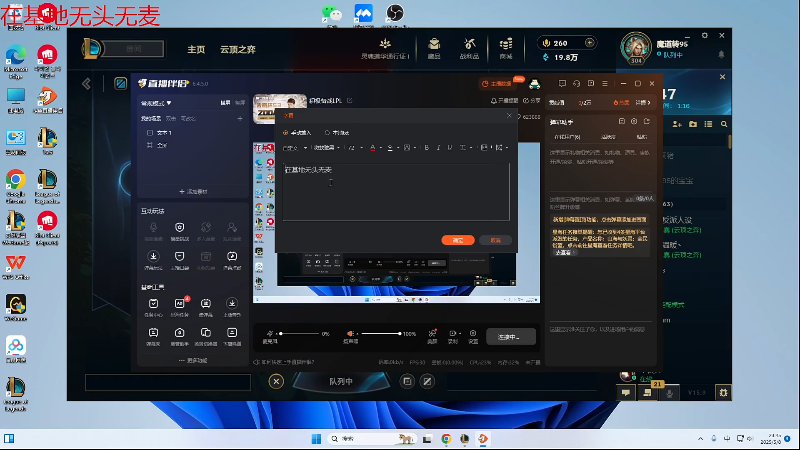
Task: Expand more functions at panel bottom
Action: click(193, 361)
